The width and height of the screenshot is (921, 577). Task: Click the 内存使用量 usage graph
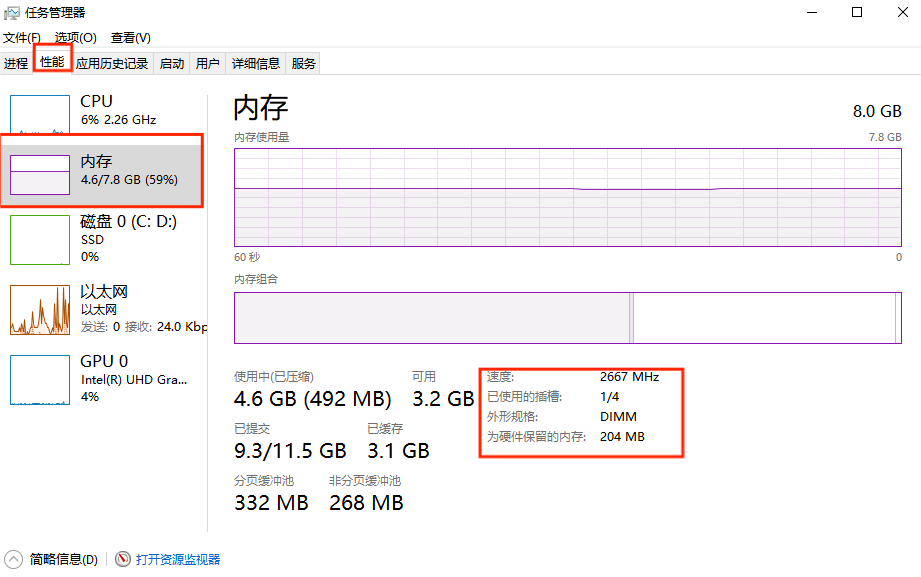coord(567,197)
